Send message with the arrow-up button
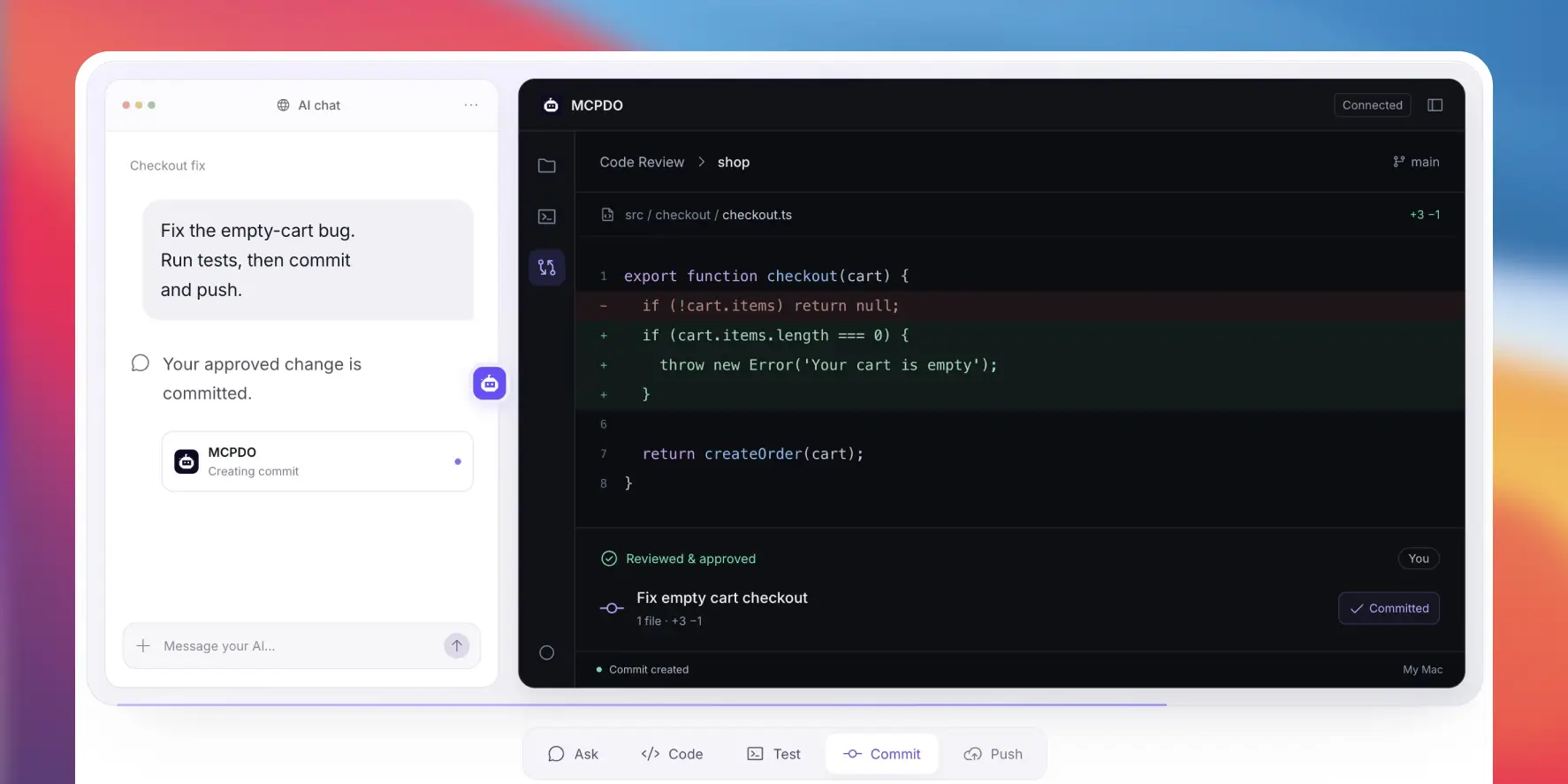Image resolution: width=1568 pixels, height=784 pixels. click(x=457, y=646)
